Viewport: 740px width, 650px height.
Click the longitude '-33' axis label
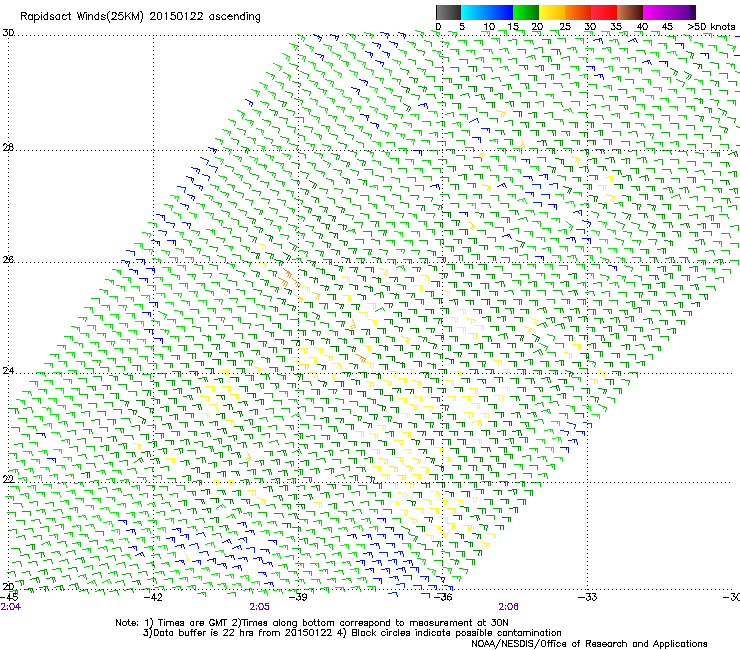(588, 597)
